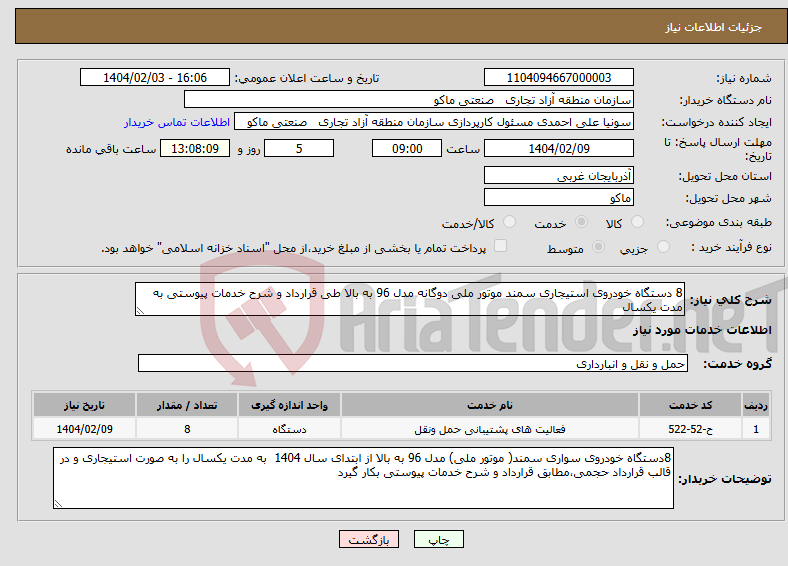Screen dimensions: 788x566
Task: Click the buyer notes text area
Action: point(363,479)
